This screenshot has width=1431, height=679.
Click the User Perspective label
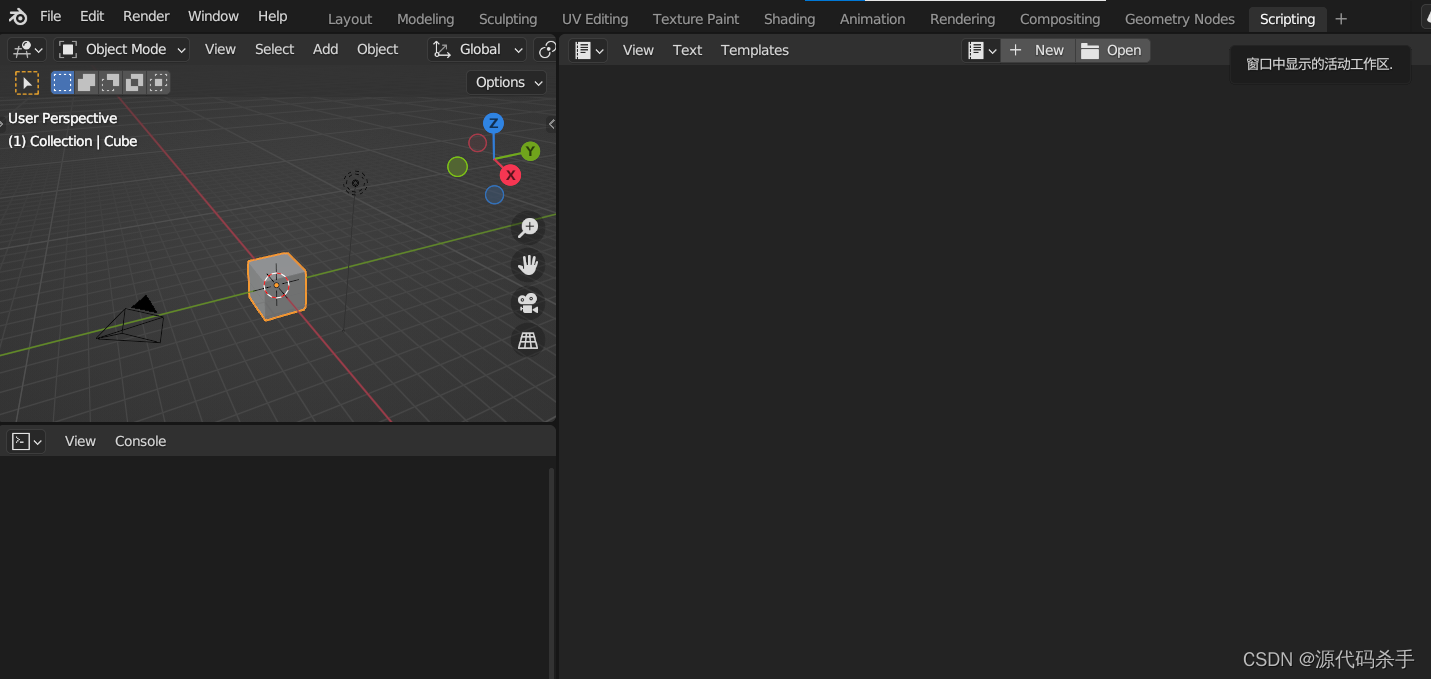[62, 118]
